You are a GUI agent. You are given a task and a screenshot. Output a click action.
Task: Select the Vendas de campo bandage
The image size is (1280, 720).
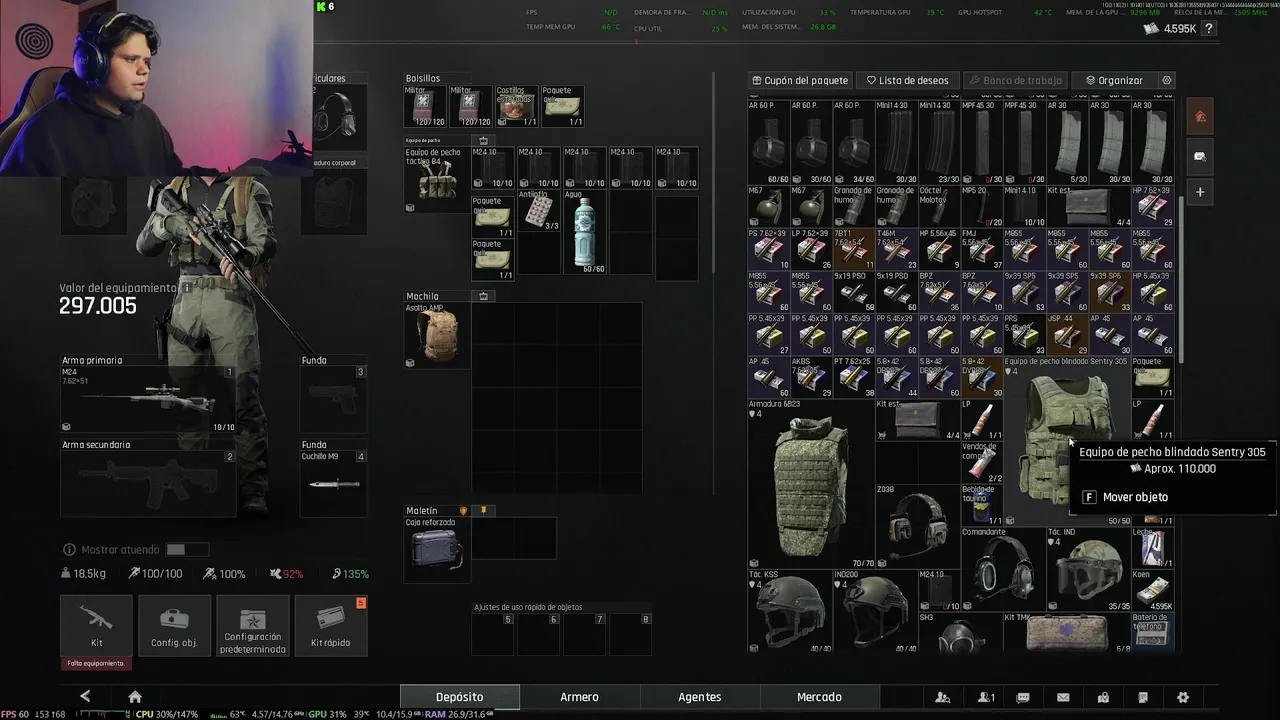tap(981, 462)
